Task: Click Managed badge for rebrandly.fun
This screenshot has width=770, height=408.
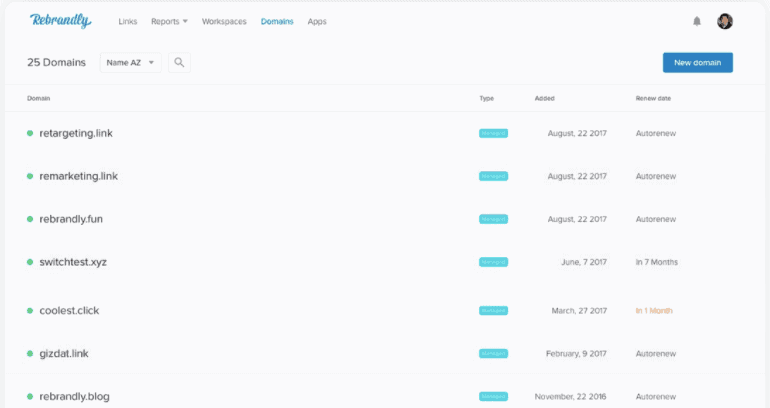Action: (494, 219)
